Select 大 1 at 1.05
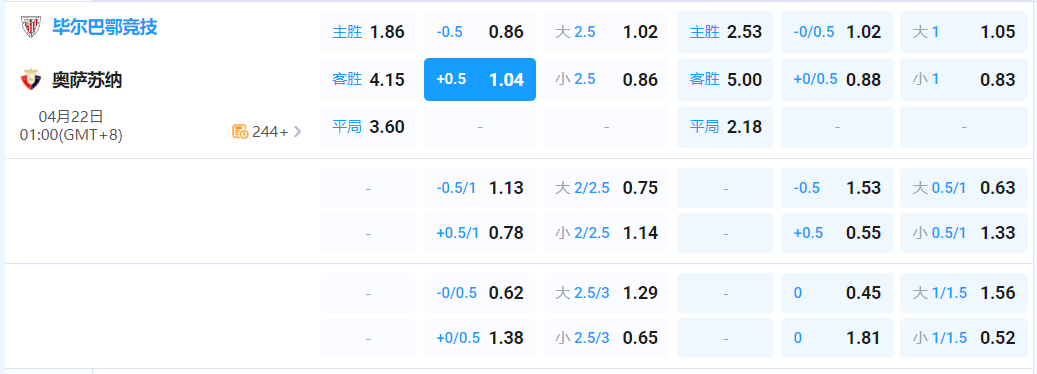 click(964, 32)
